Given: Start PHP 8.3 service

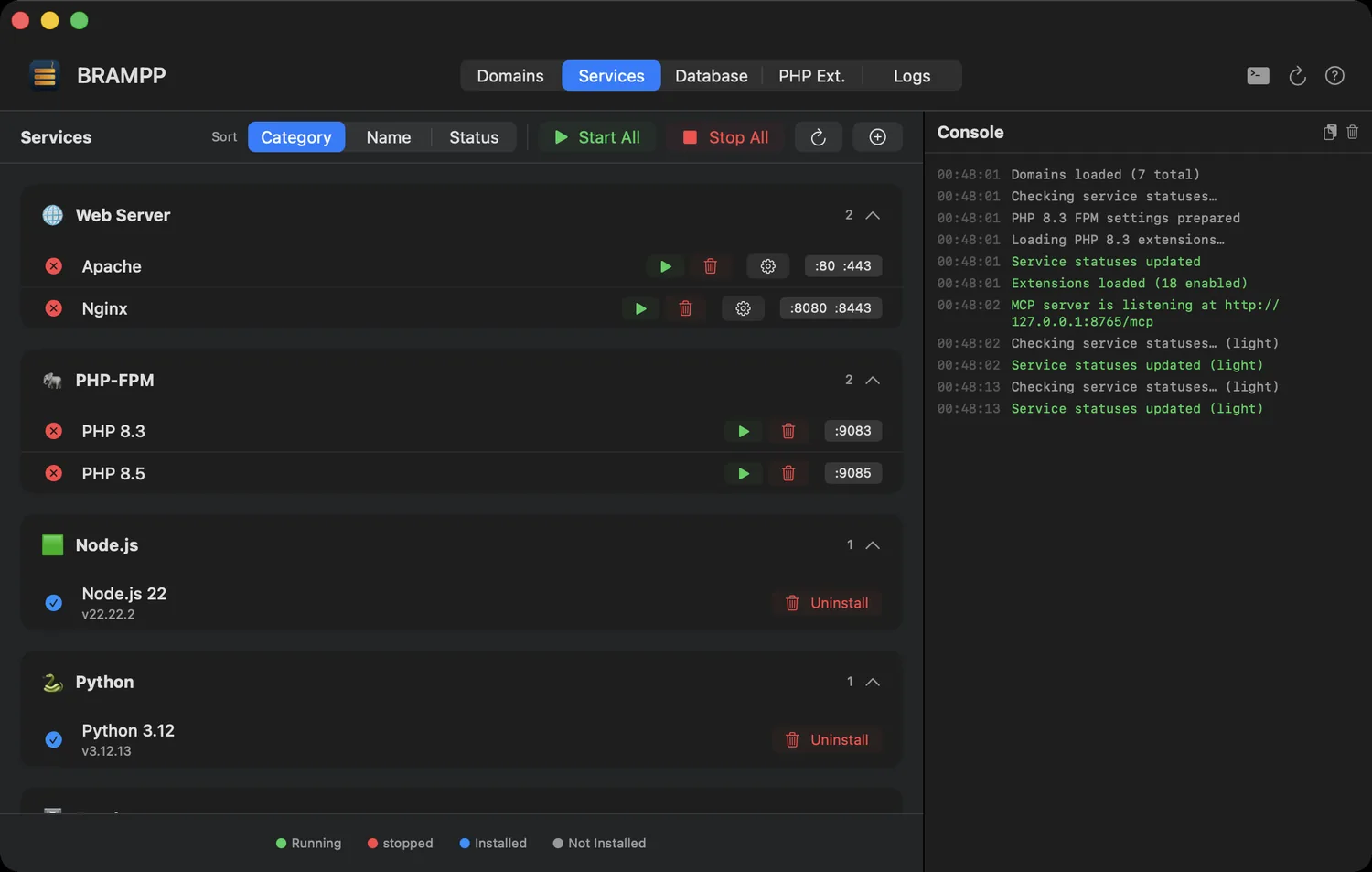Looking at the screenshot, I should point(744,431).
